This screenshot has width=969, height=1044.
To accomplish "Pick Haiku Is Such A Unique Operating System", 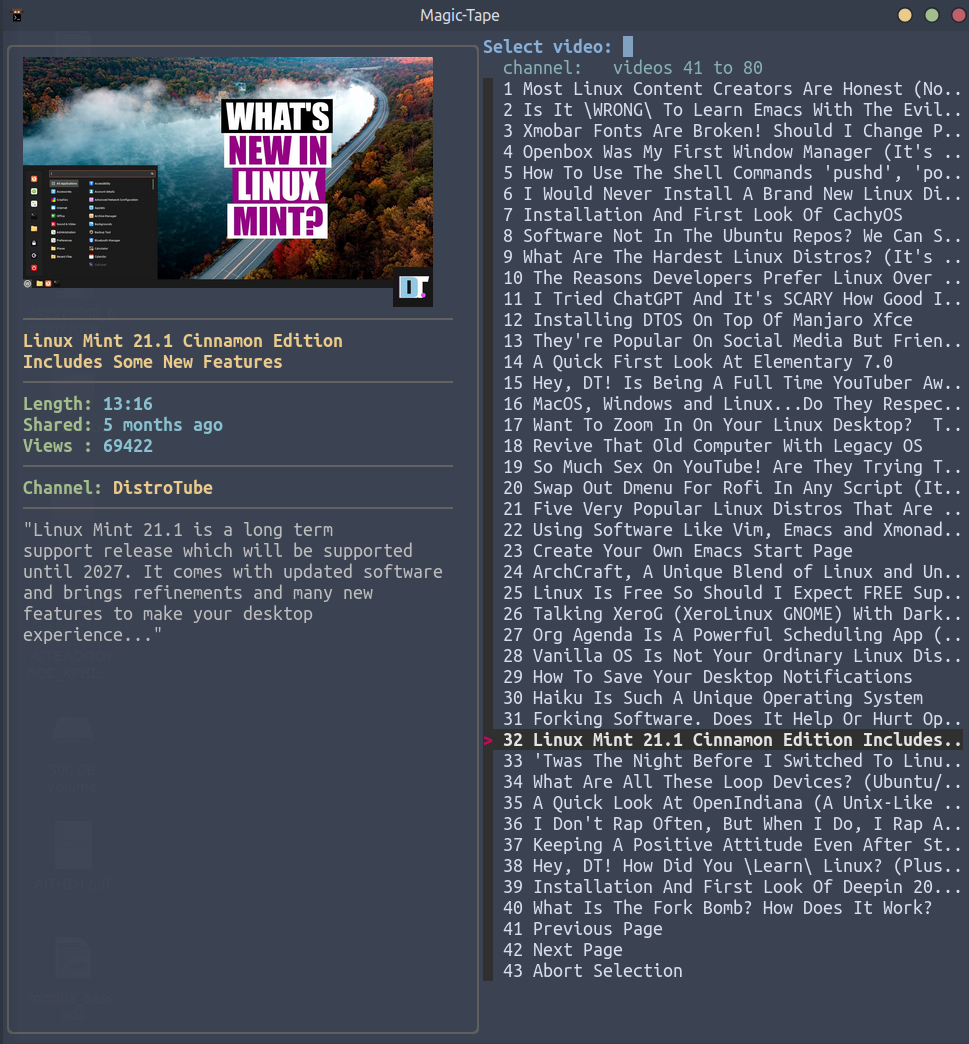I will point(727,698).
